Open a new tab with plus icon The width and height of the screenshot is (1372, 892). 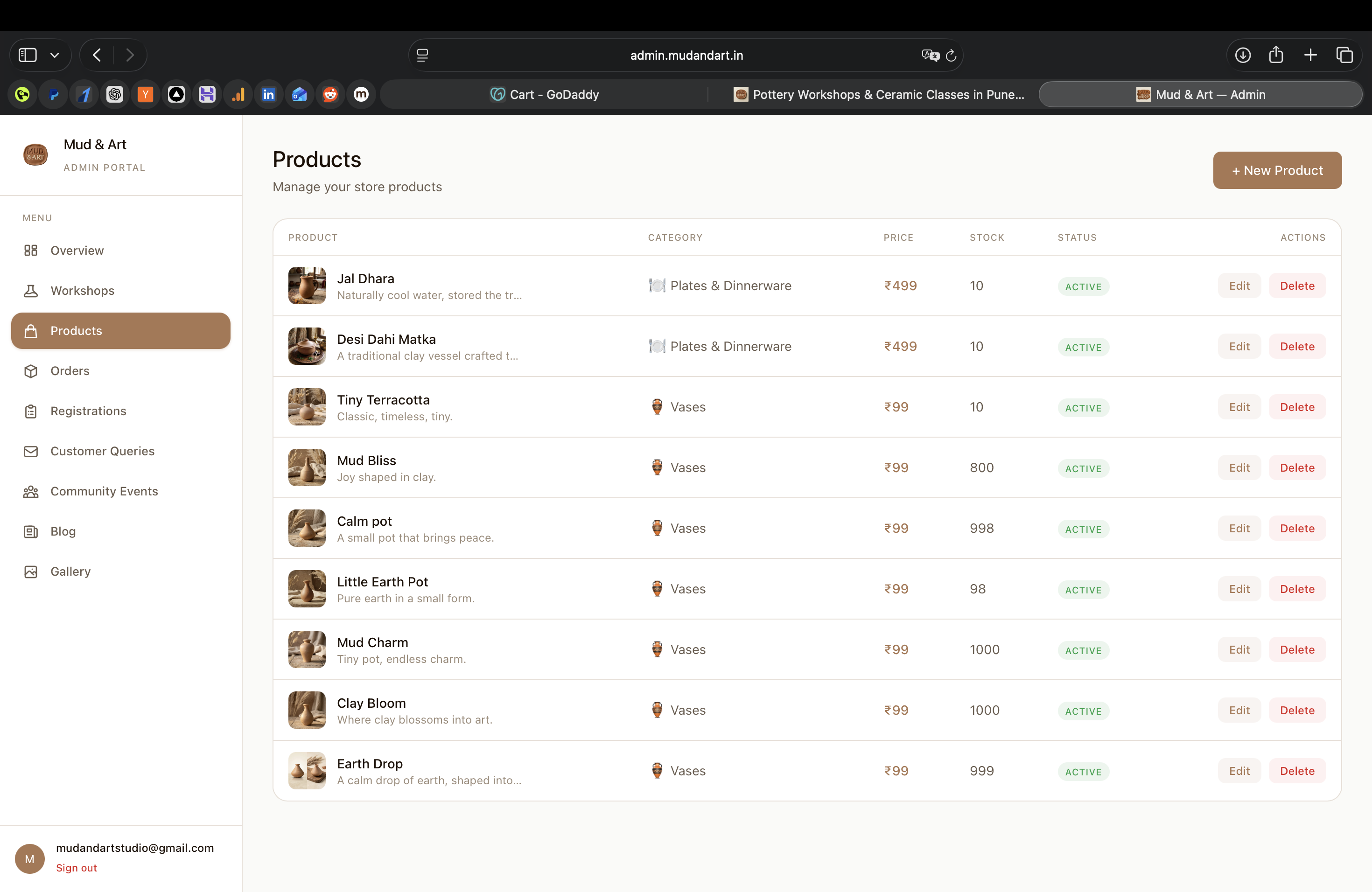pyautogui.click(x=1310, y=56)
